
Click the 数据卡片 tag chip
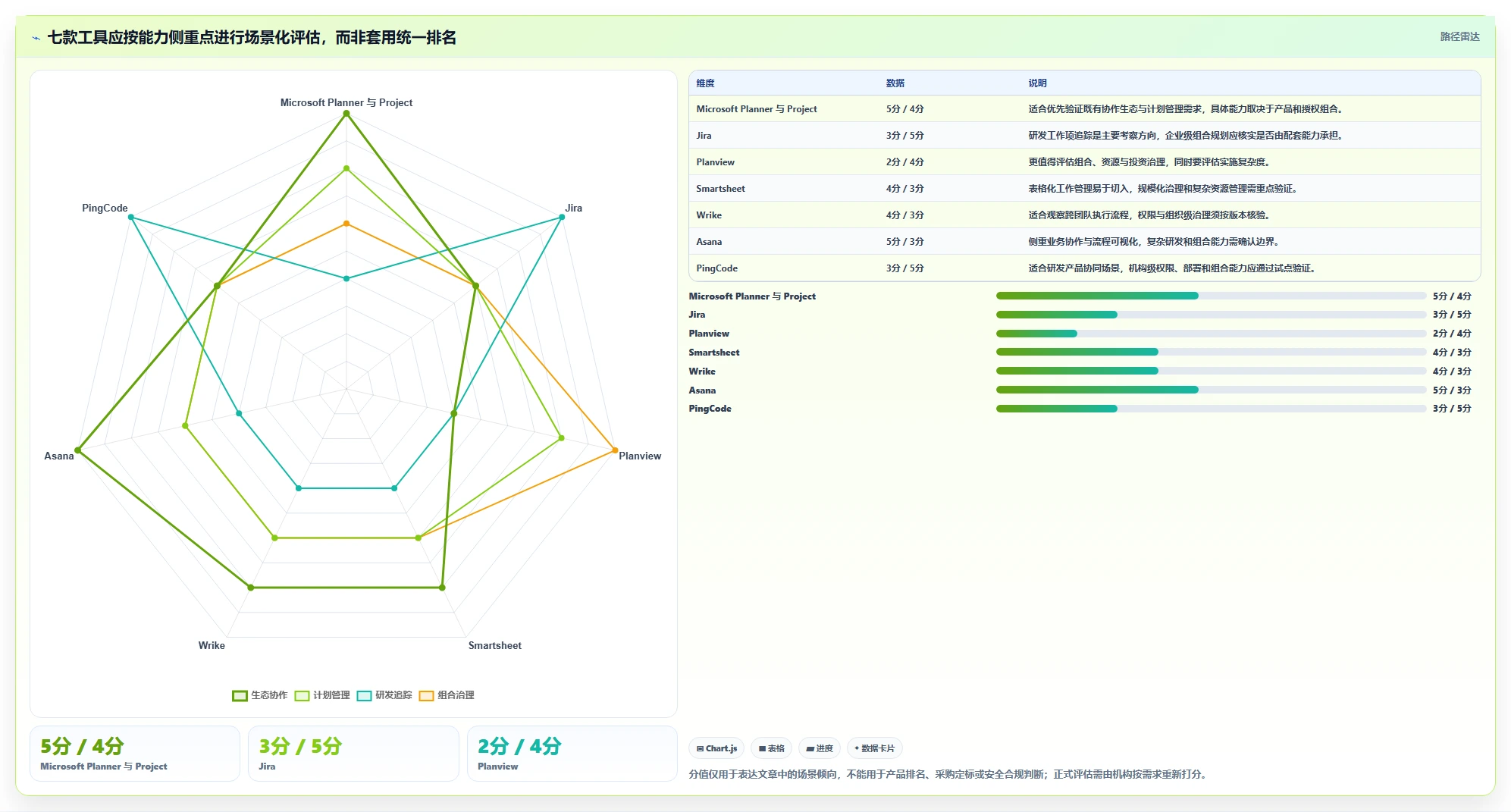coord(875,748)
